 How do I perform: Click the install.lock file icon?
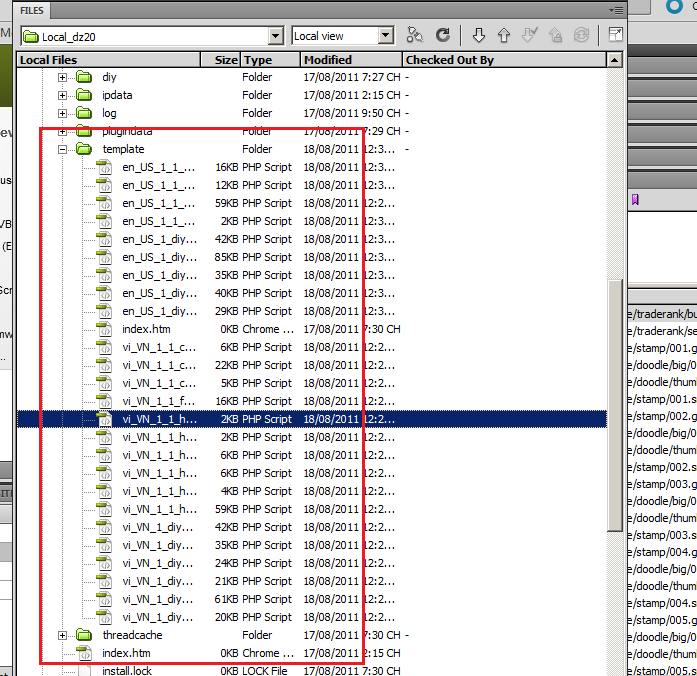(x=84, y=671)
